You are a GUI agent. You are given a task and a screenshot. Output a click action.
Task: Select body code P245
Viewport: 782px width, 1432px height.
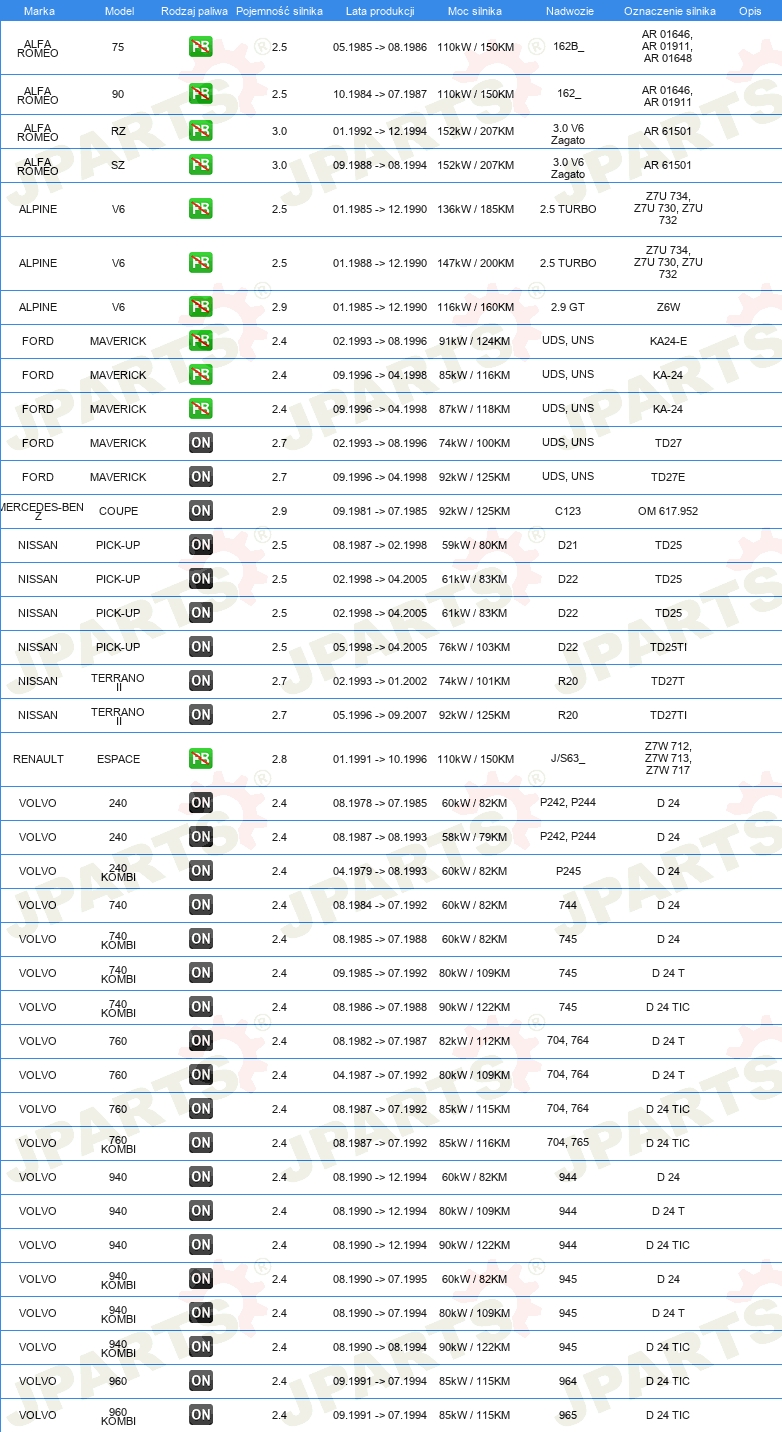tap(568, 871)
